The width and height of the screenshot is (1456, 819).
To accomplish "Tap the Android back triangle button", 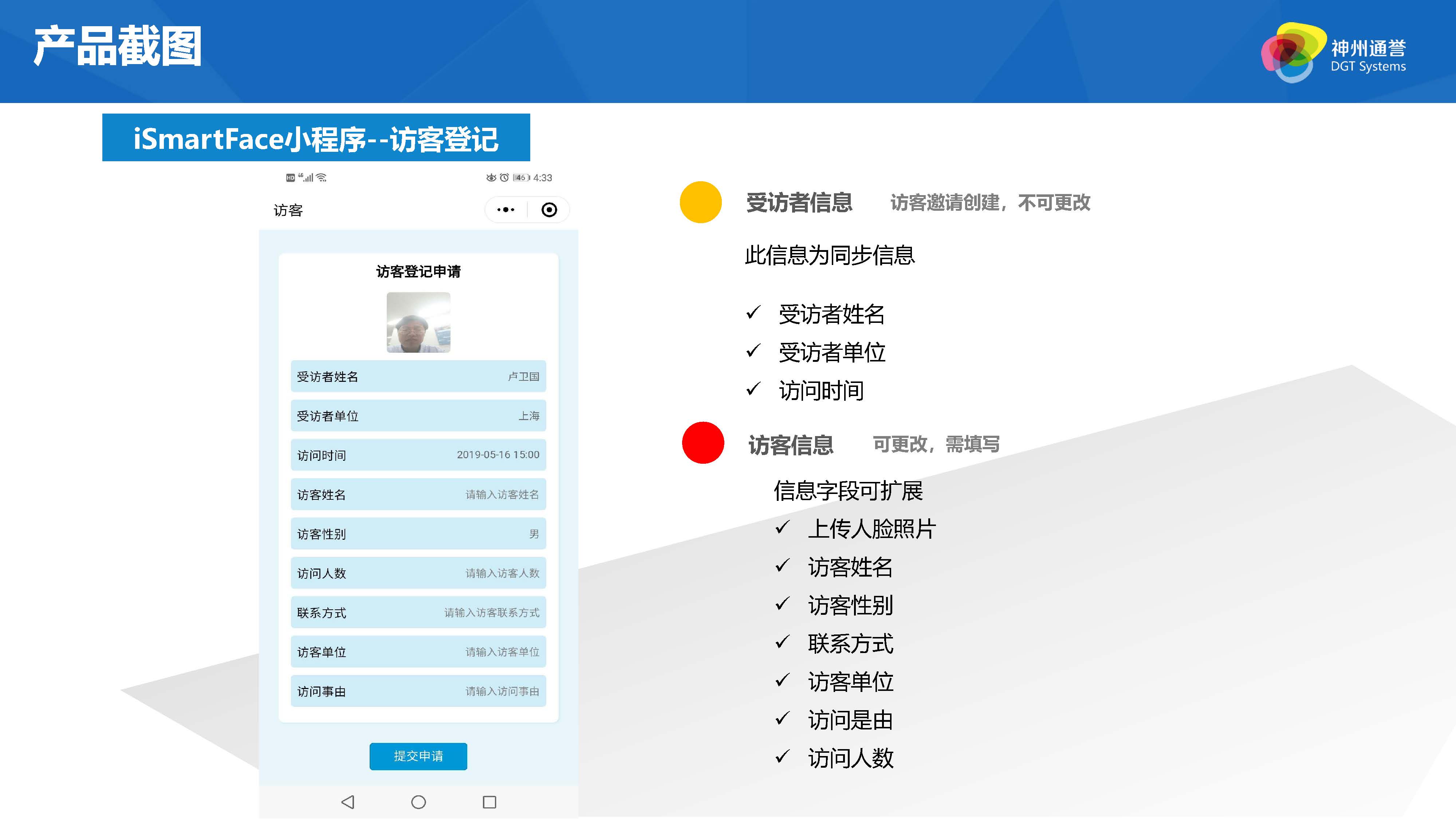I will click(347, 802).
